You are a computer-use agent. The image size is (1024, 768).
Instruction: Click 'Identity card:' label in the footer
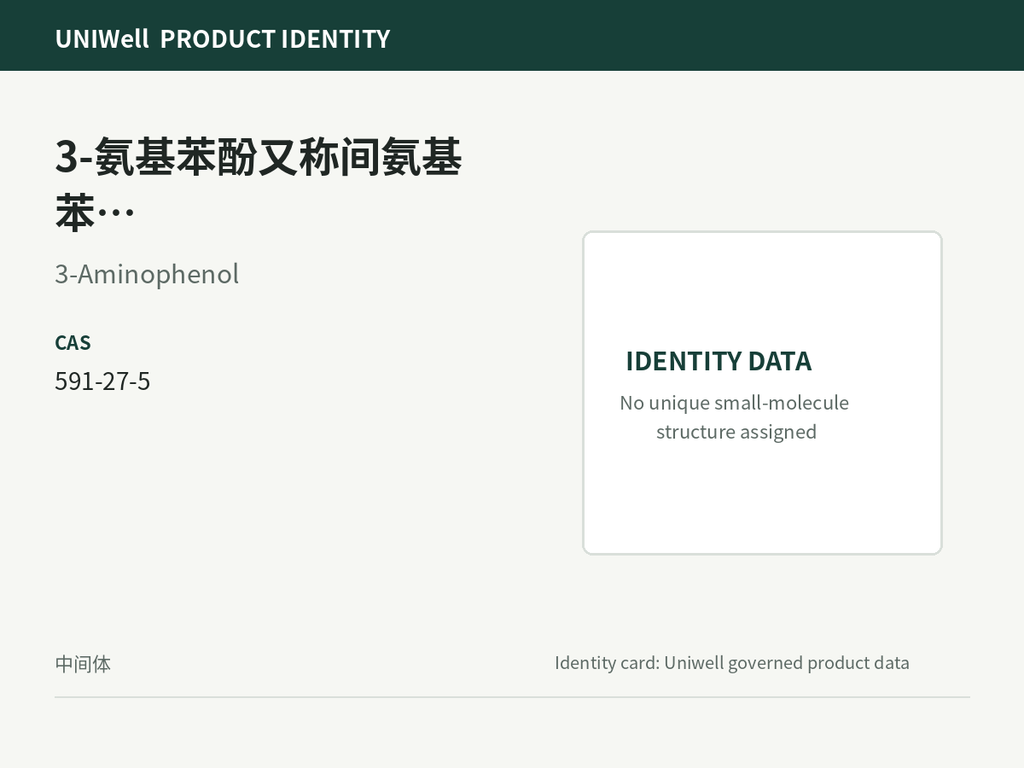(607, 663)
